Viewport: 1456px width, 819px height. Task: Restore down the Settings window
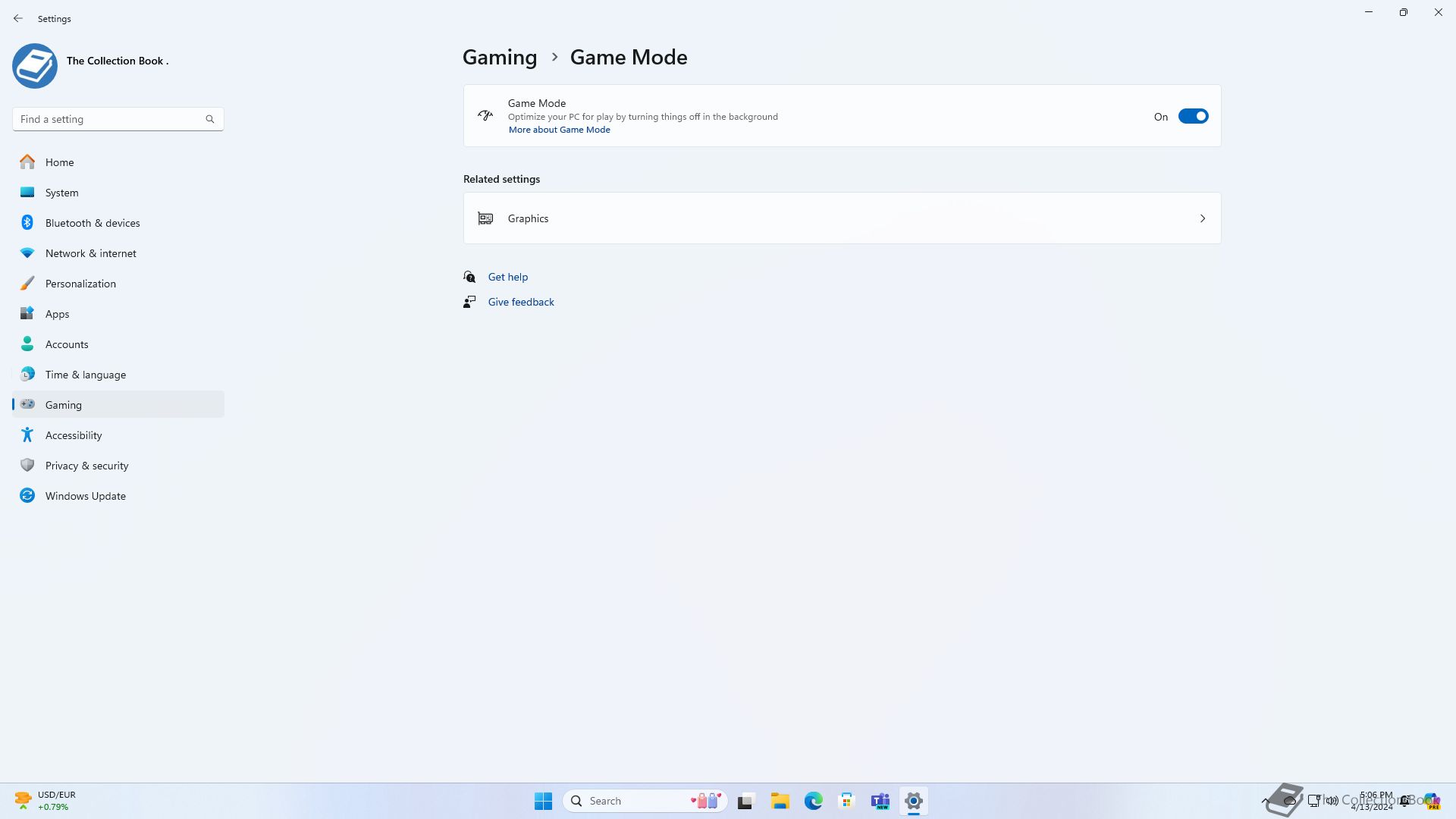[x=1404, y=12]
